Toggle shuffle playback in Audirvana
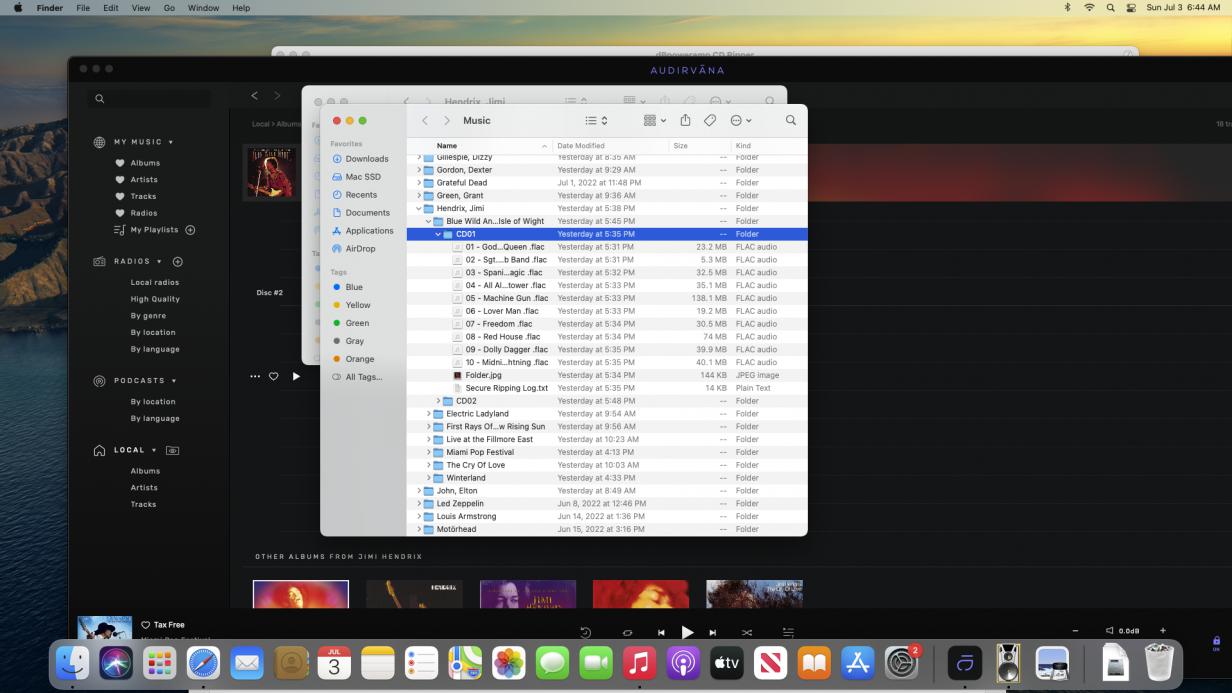 [x=746, y=632]
